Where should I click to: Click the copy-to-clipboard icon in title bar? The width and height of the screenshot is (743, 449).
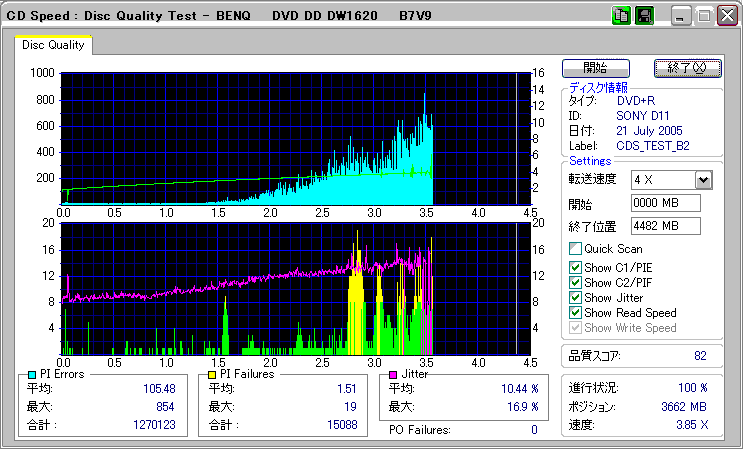pos(621,16)
